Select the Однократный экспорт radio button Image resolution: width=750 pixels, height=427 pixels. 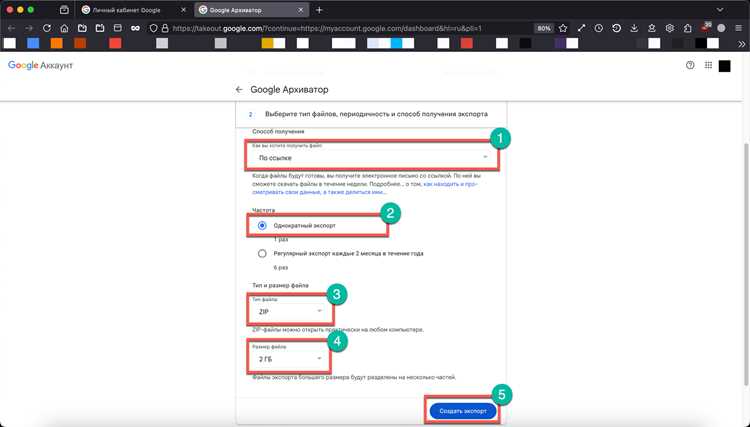point(262,225)
